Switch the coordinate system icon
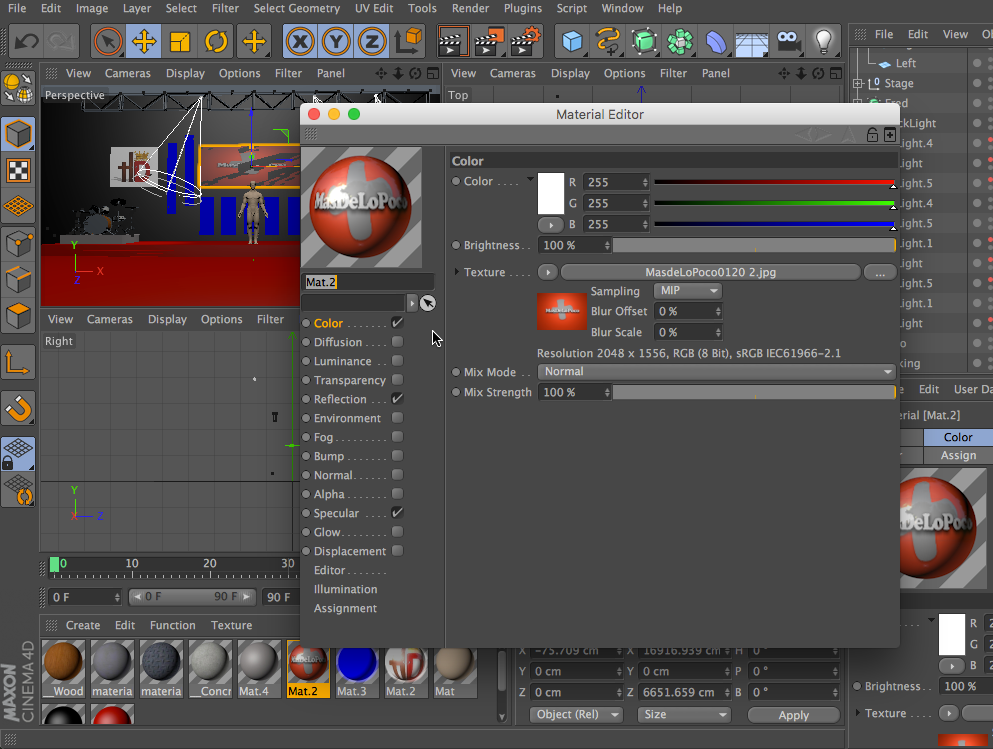The image size is (993, 749). [x=408, y=42]
